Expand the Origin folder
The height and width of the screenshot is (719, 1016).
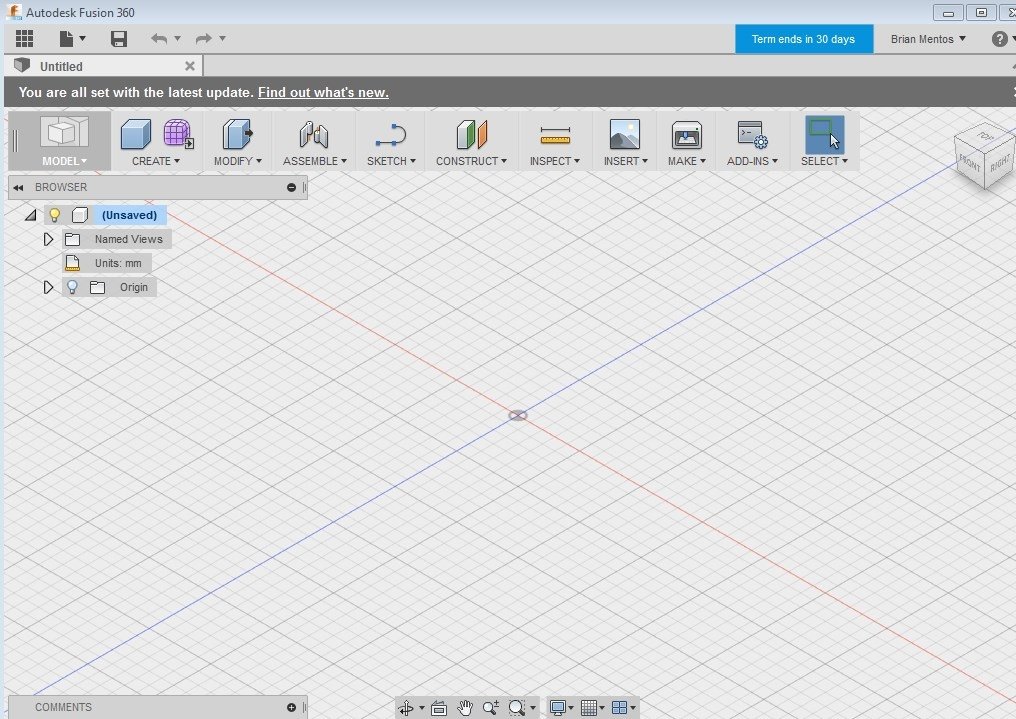pos(48,287)
